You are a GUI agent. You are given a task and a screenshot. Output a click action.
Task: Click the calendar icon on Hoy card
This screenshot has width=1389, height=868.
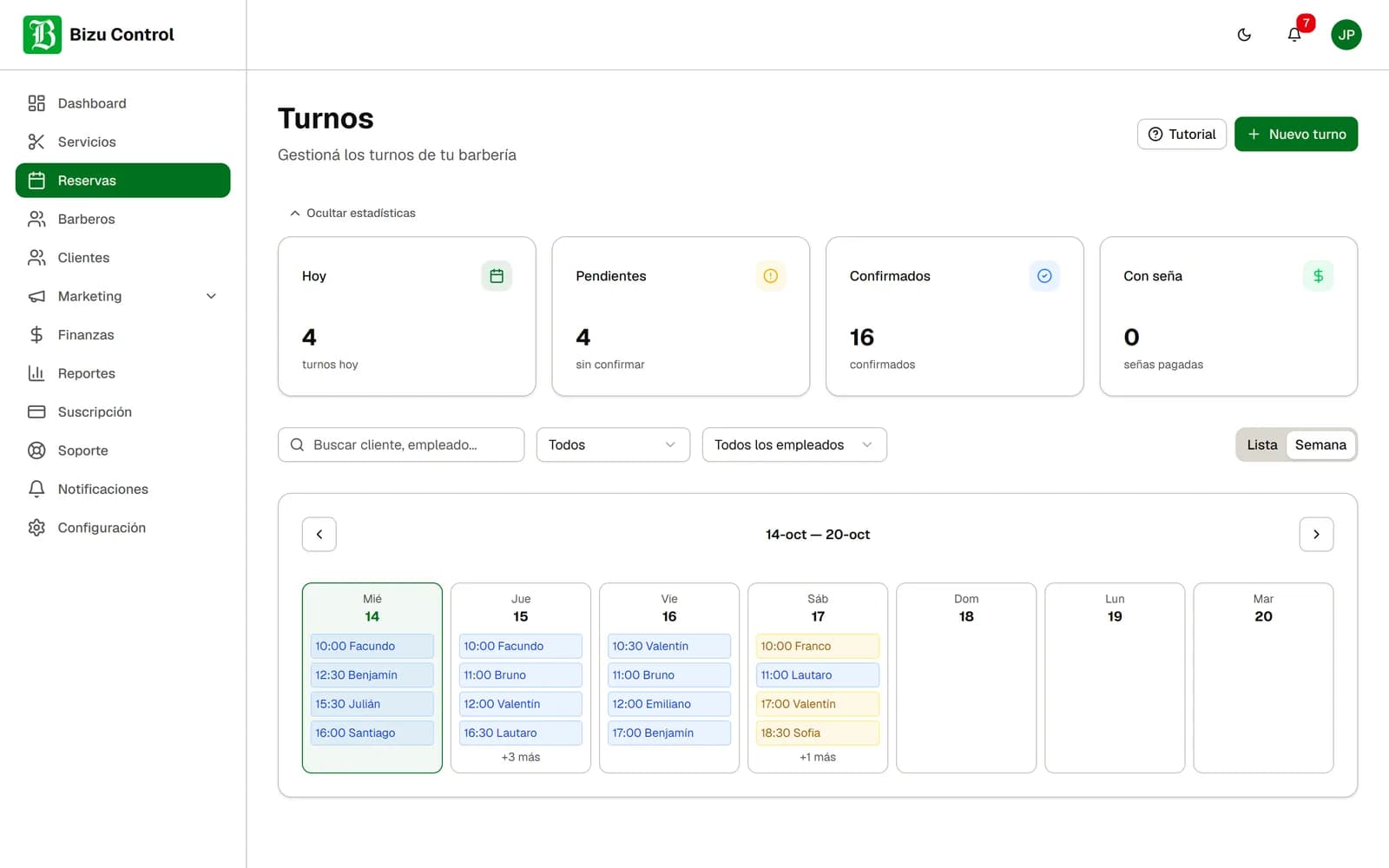[x=497, y=276]
